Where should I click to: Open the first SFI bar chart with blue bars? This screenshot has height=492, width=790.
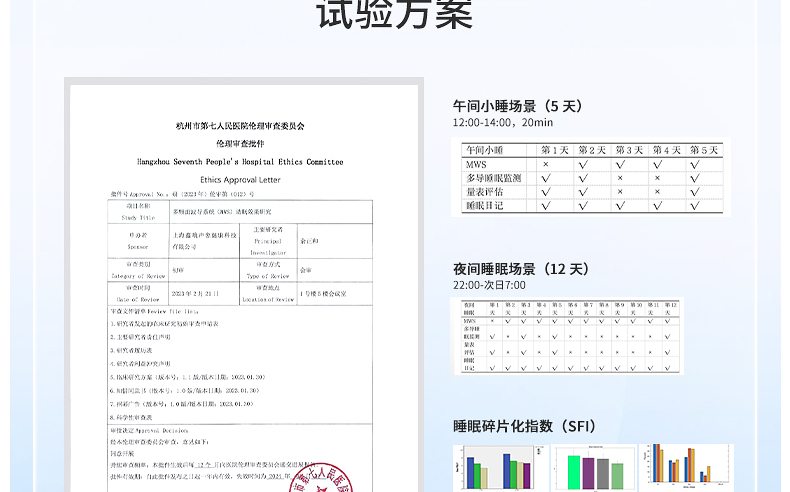pos(496,468)
